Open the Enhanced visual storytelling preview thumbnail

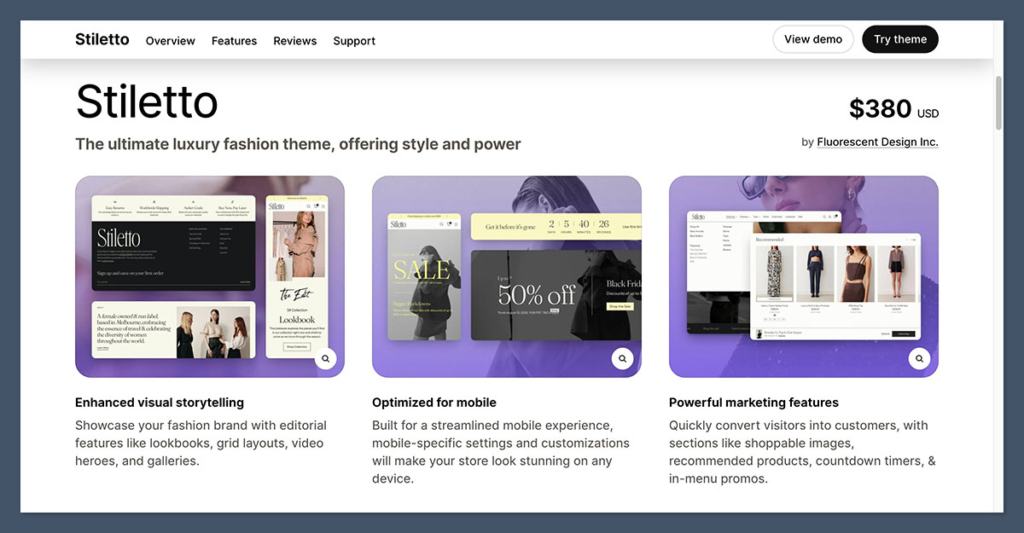click(210, 276)
